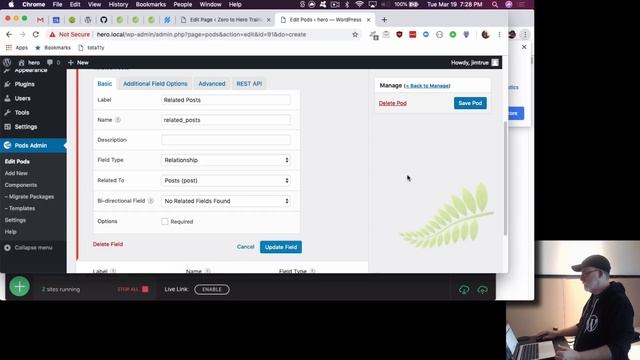
Task: Go back using browser back arrow
Action: click(9, 35)
